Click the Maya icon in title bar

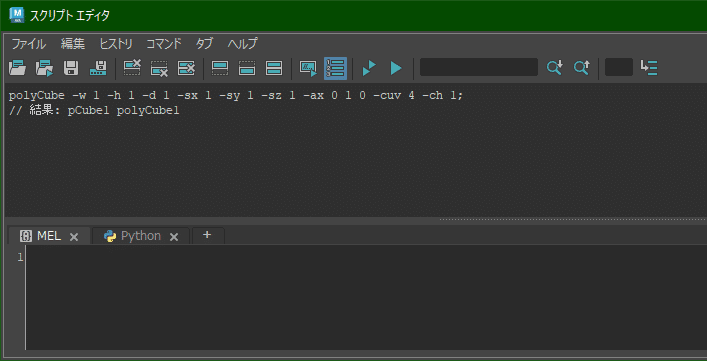coord(17,16)
